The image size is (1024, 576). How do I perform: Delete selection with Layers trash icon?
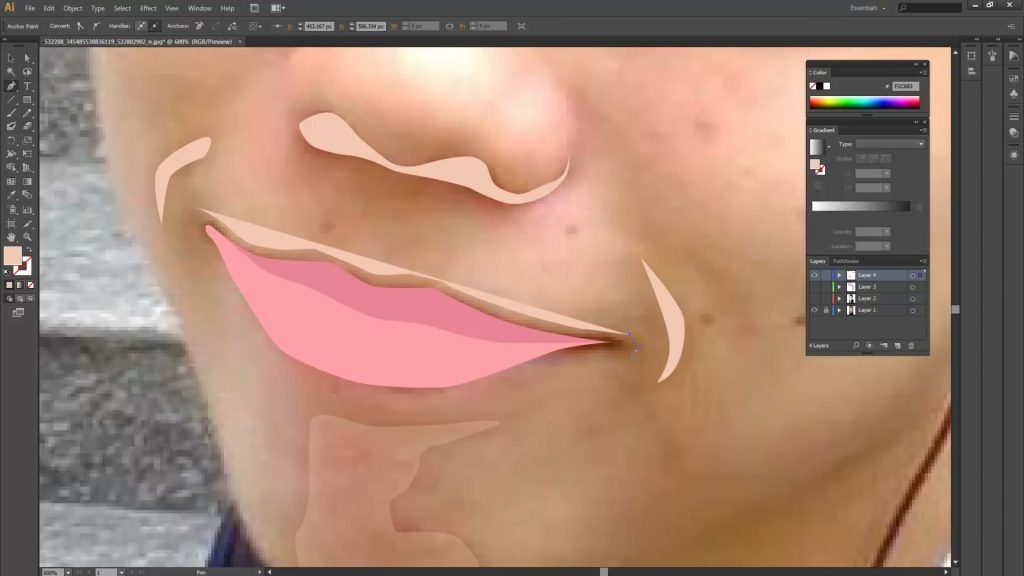tap(911, 345)
